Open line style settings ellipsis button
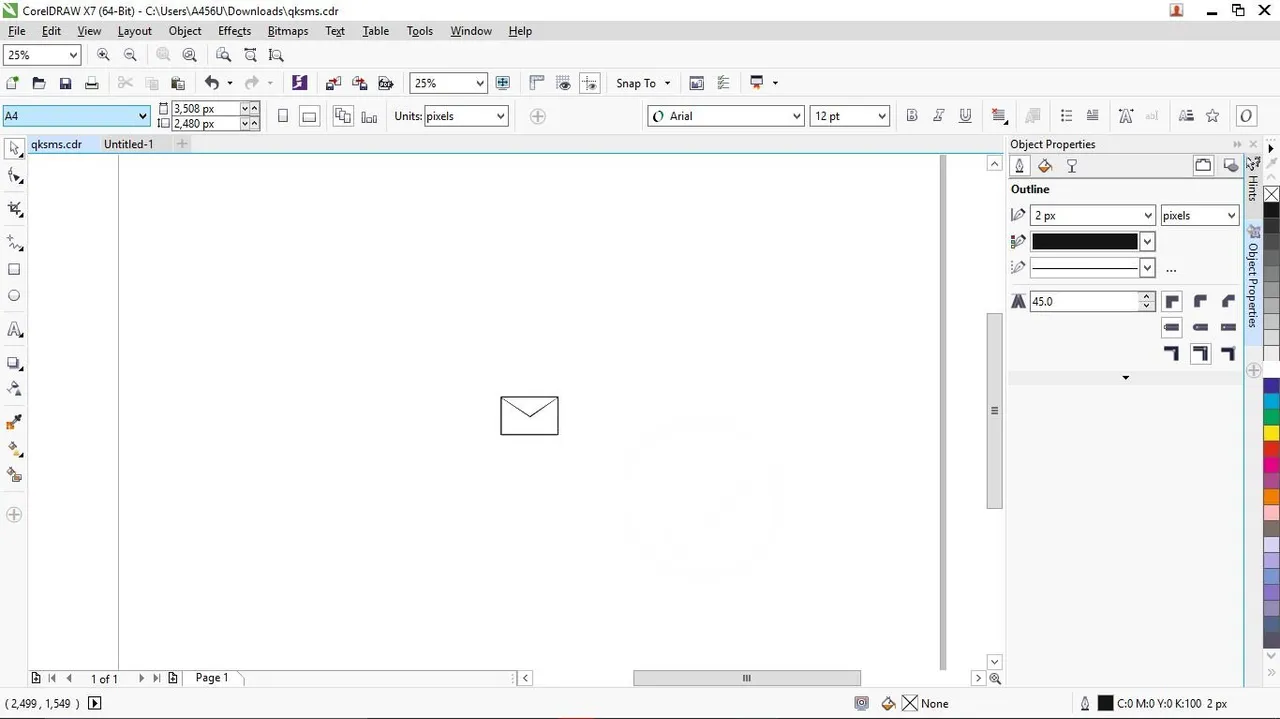Viewport: 1280px width, 719px height. click(x=1171, y=268)
